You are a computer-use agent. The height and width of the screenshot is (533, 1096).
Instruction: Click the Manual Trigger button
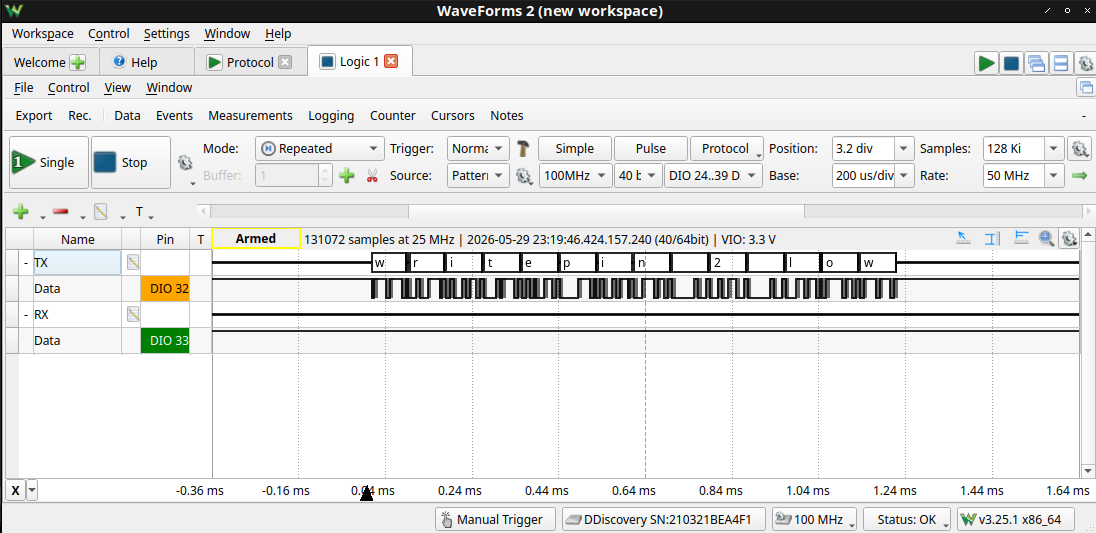(495, 520)
